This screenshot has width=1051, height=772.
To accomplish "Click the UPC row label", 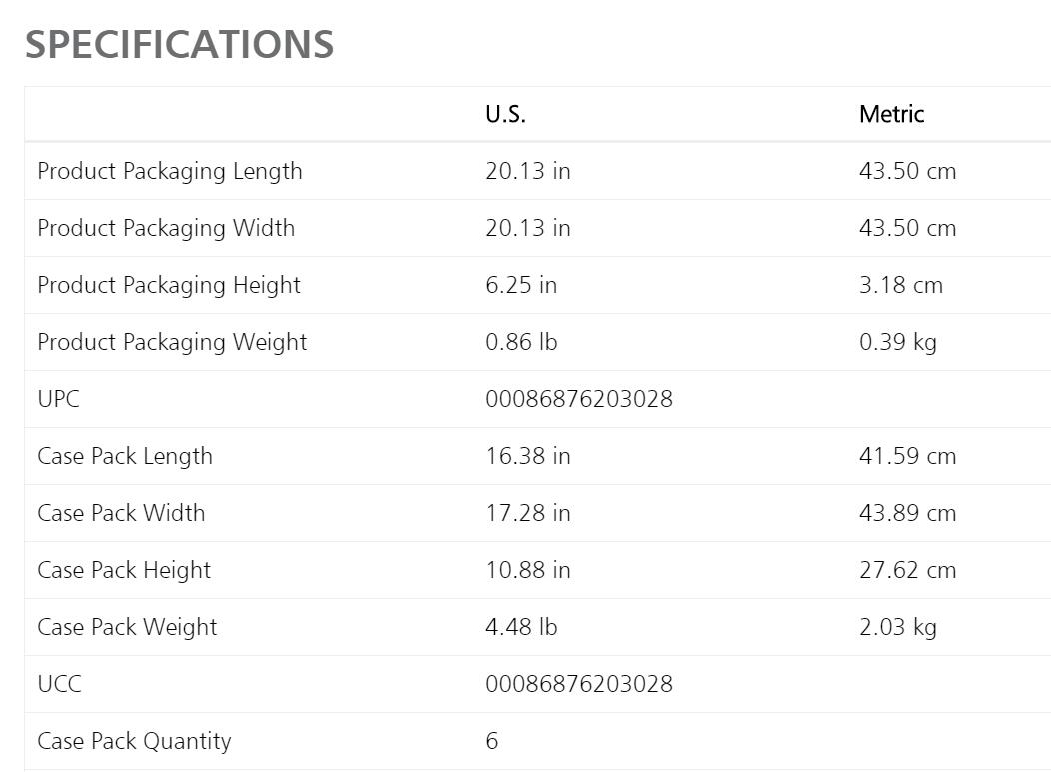I will click(x=58, y=399).
